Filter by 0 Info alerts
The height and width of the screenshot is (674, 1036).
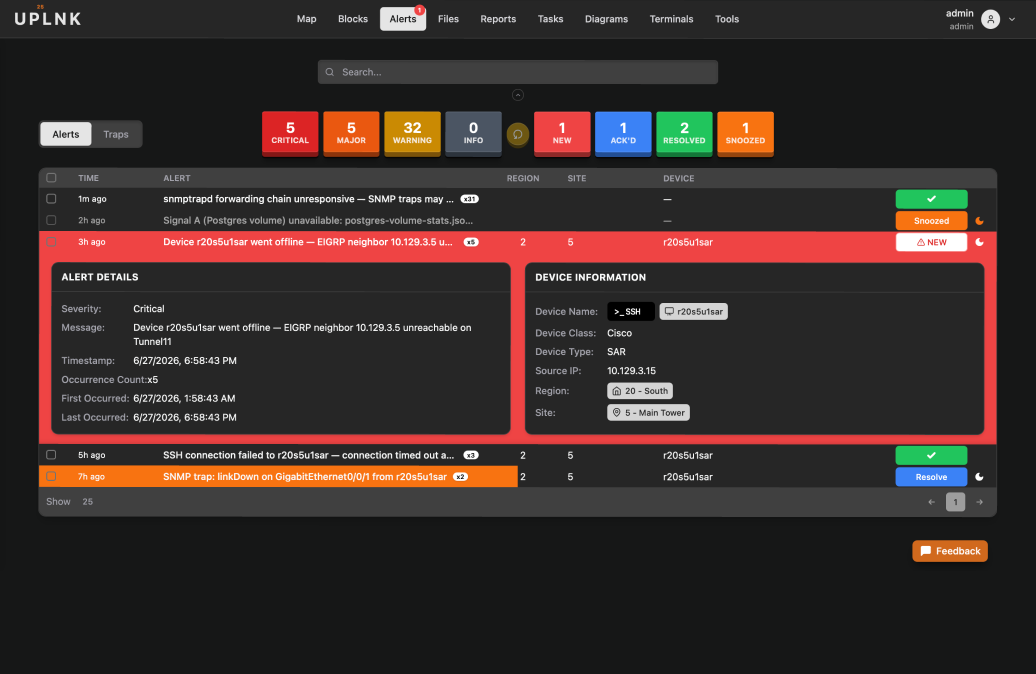tap(473, 133)
